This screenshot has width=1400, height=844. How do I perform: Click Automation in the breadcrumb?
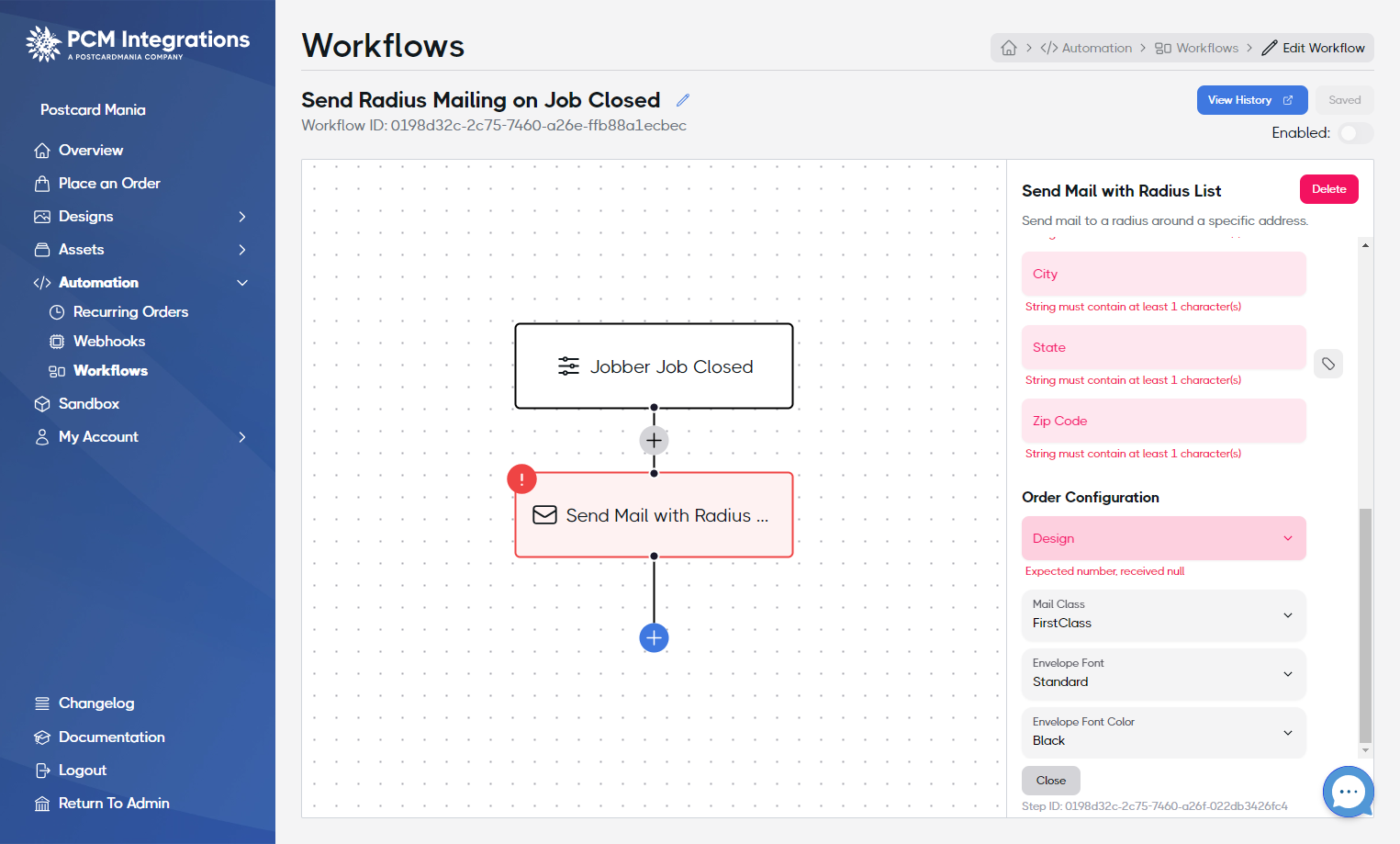point(1086,48)
